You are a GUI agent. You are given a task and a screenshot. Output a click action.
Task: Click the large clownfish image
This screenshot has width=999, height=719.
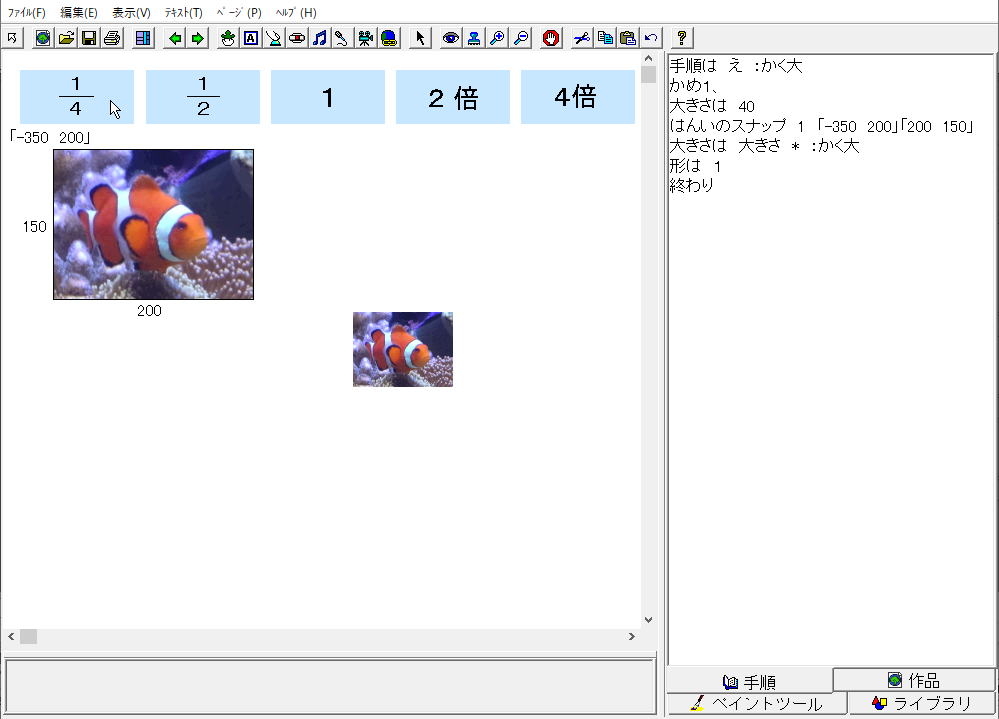153,224
